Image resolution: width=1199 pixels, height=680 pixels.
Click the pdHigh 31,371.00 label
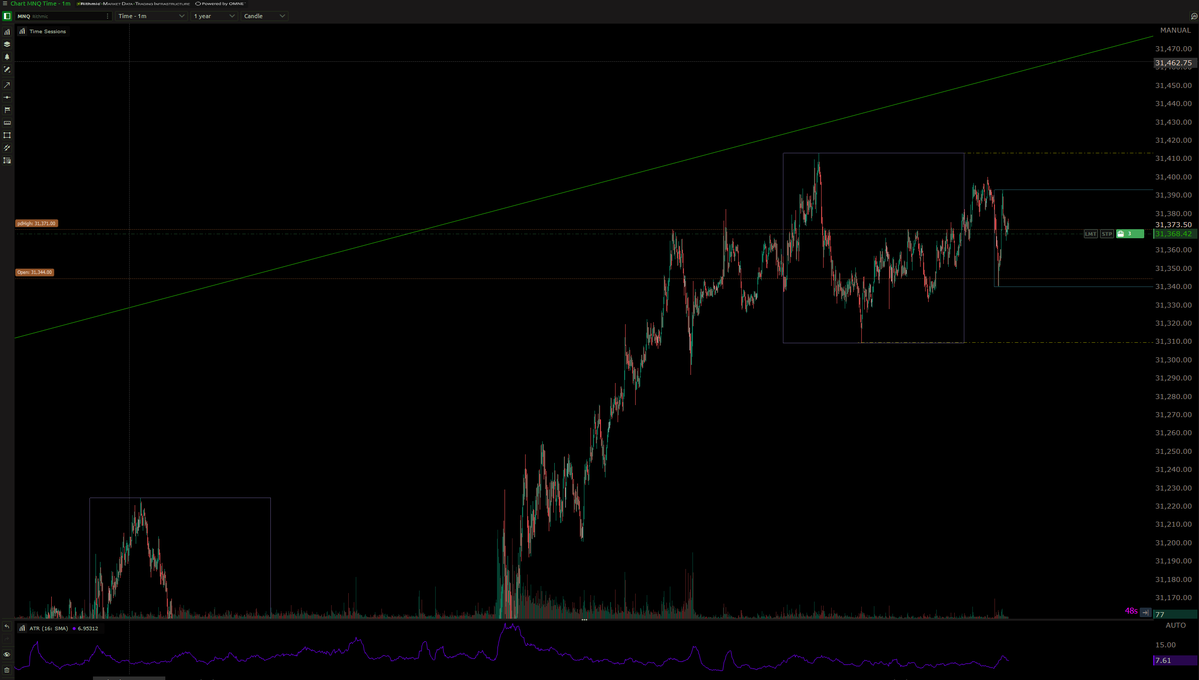pos(37,223)
